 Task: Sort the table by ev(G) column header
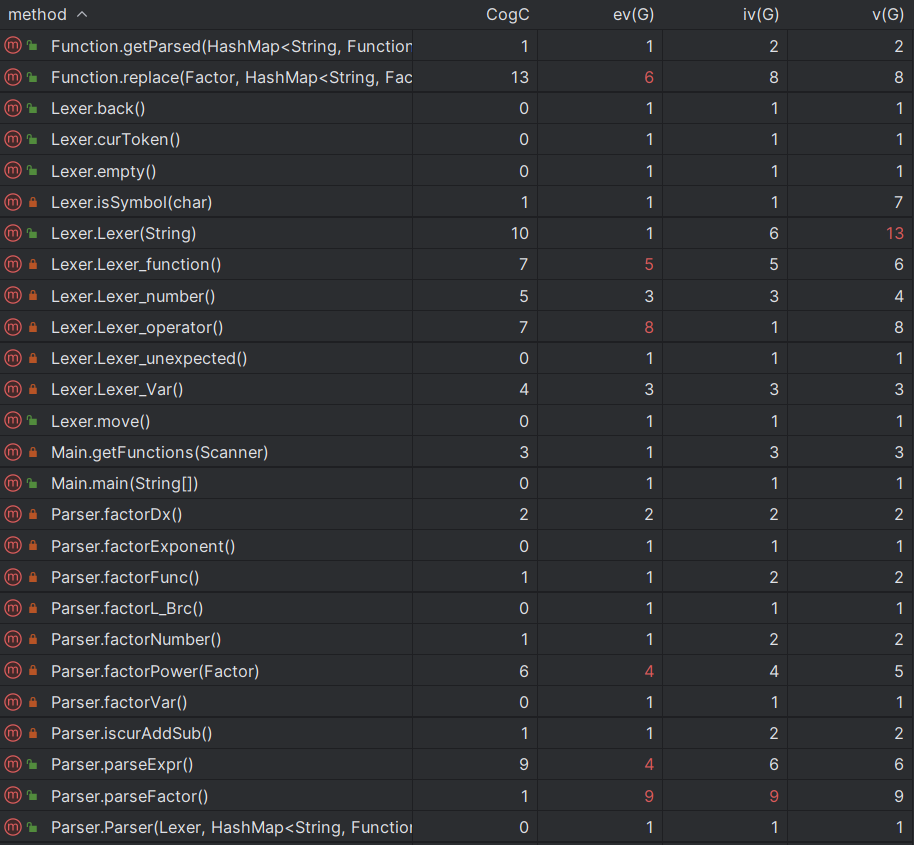click(x=633, y=15)
